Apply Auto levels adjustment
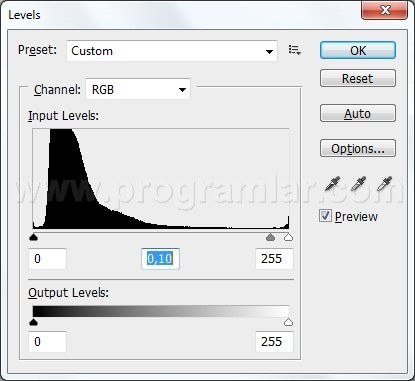Screen dimensions: 415x381 coord(358,113)
